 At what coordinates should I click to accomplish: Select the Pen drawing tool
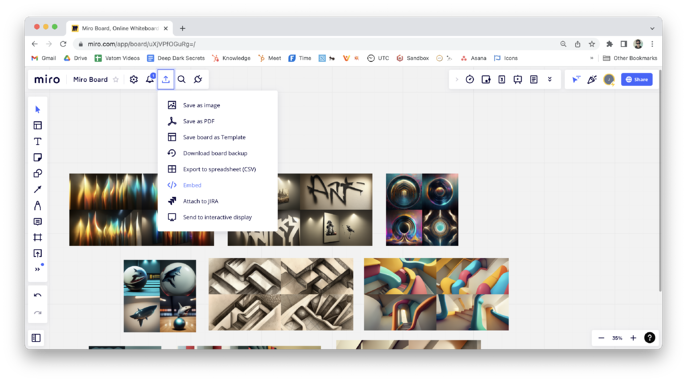point(38,205)
